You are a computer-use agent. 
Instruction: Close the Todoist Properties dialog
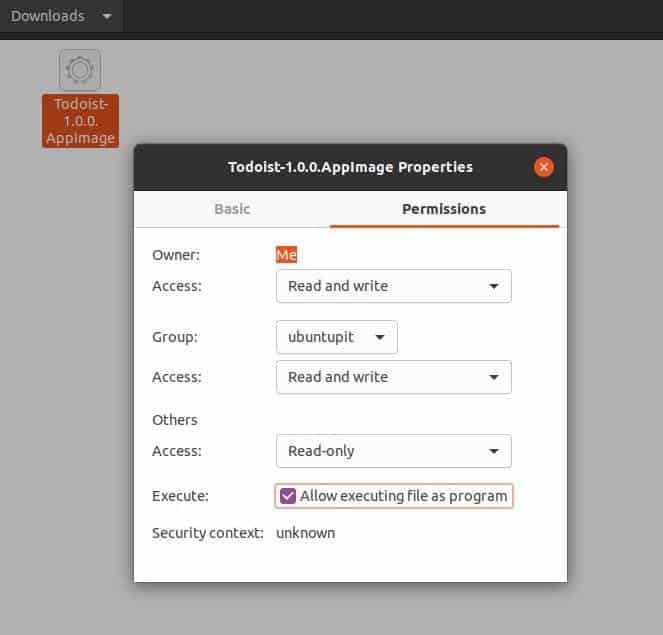544,167
